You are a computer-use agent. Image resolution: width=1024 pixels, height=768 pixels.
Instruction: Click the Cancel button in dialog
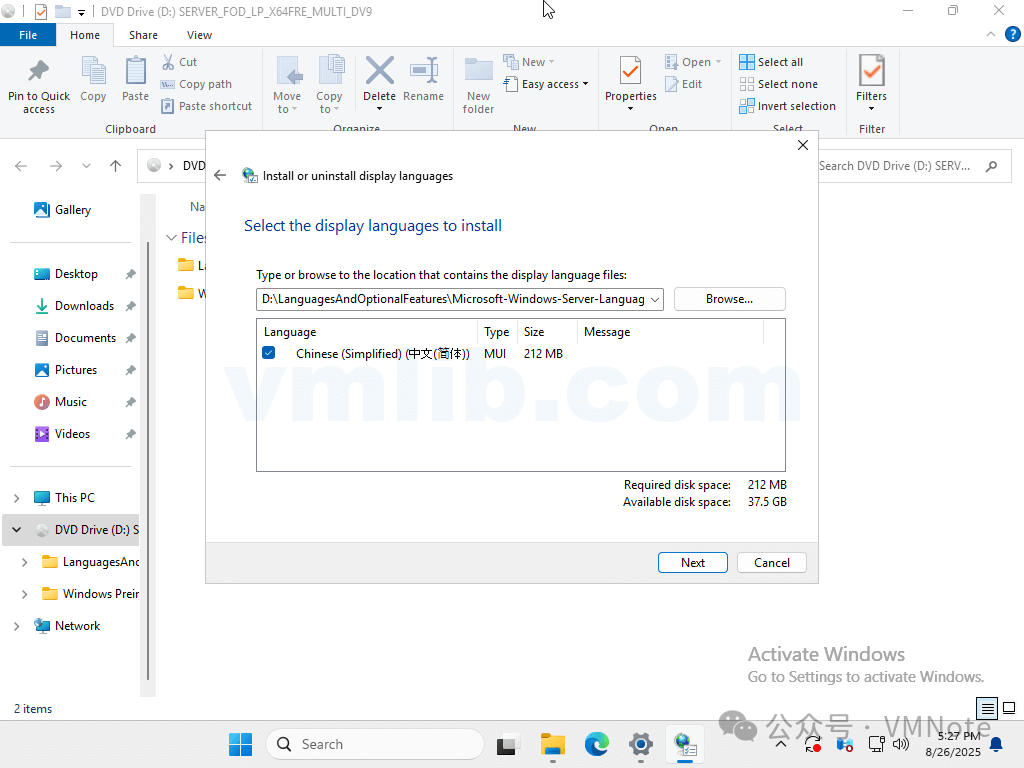(x=771, y=563)
